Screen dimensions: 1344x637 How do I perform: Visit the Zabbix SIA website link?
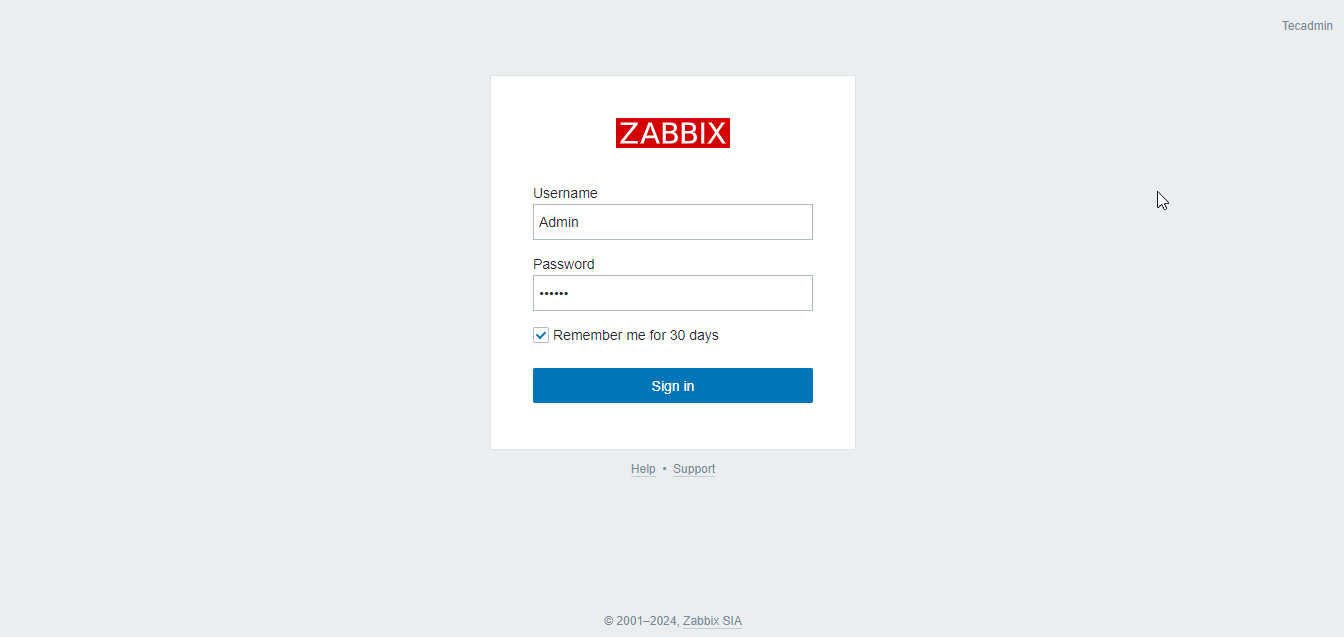[x=712, y=620]
